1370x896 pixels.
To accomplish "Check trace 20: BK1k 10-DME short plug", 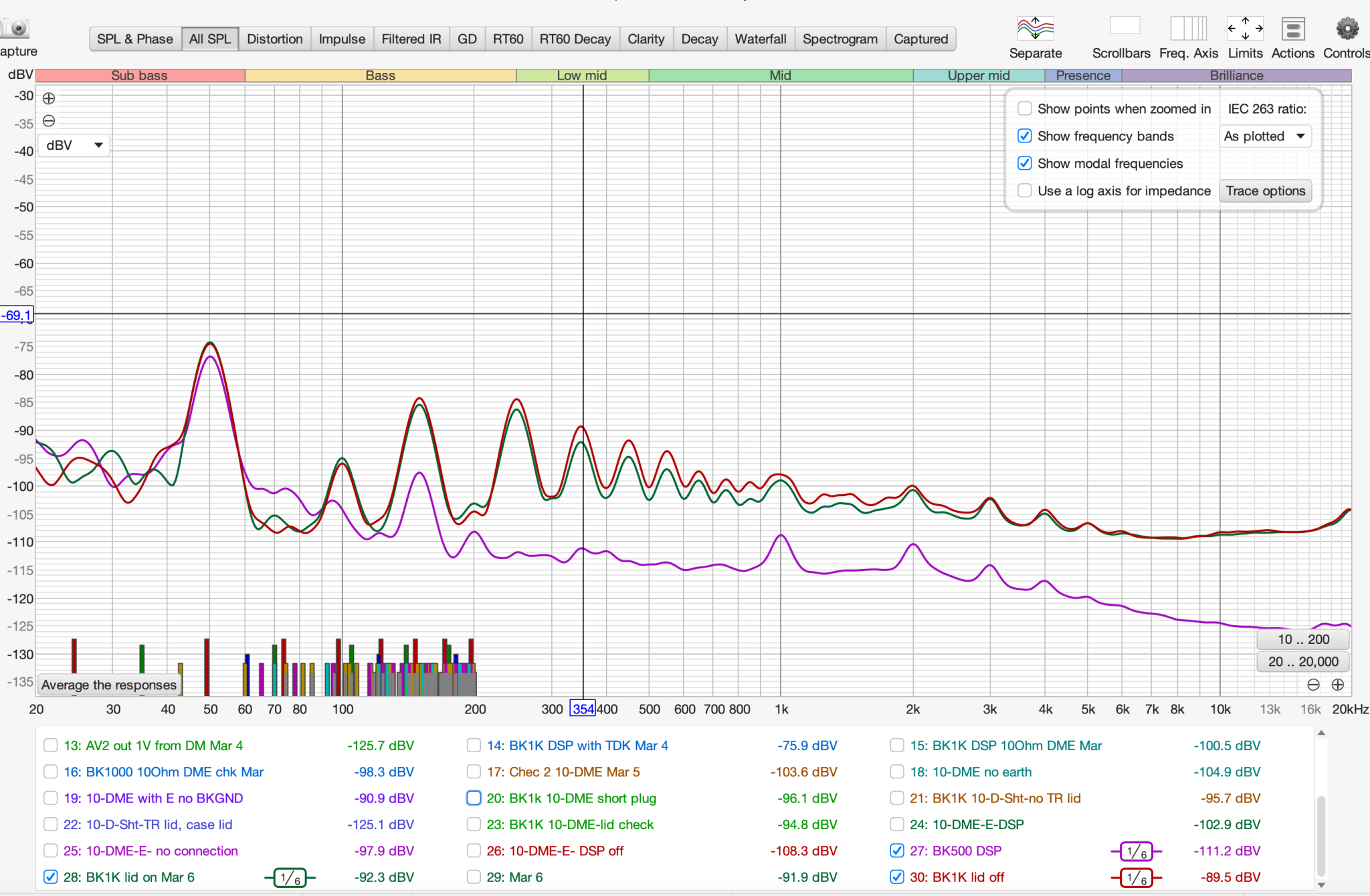I will [x=474, y=798].
